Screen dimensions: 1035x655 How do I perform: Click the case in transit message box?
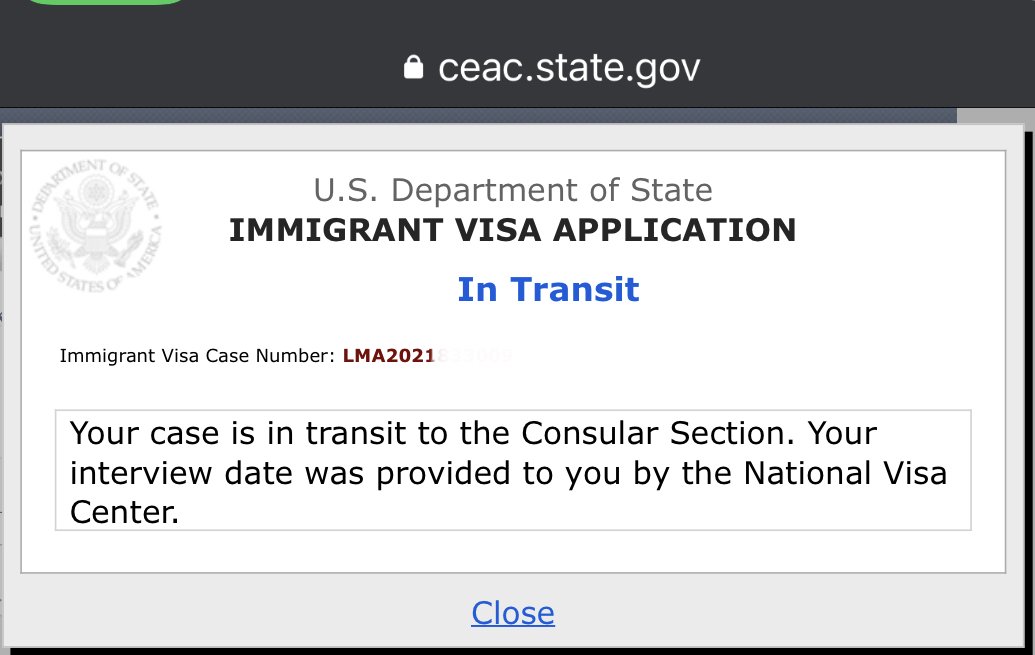[513, 470]
